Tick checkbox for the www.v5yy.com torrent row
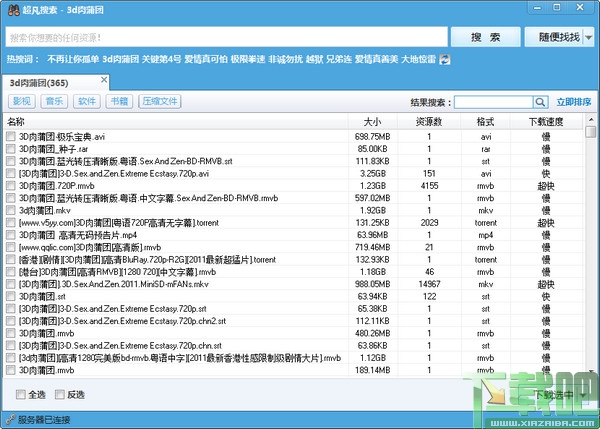The image size is (600, 429). tap(11, 222)
